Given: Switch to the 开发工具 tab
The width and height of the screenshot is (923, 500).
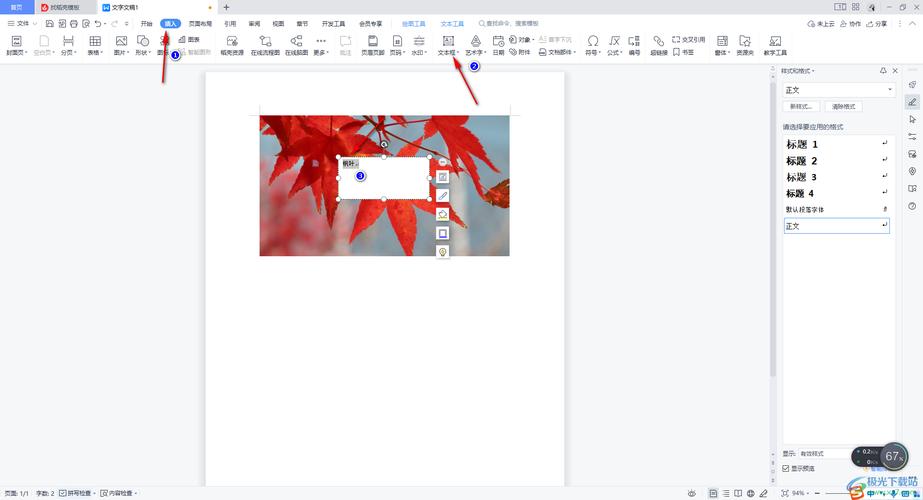Looking at the screenshot, I should pyautogui.click(x=333, y=24).
